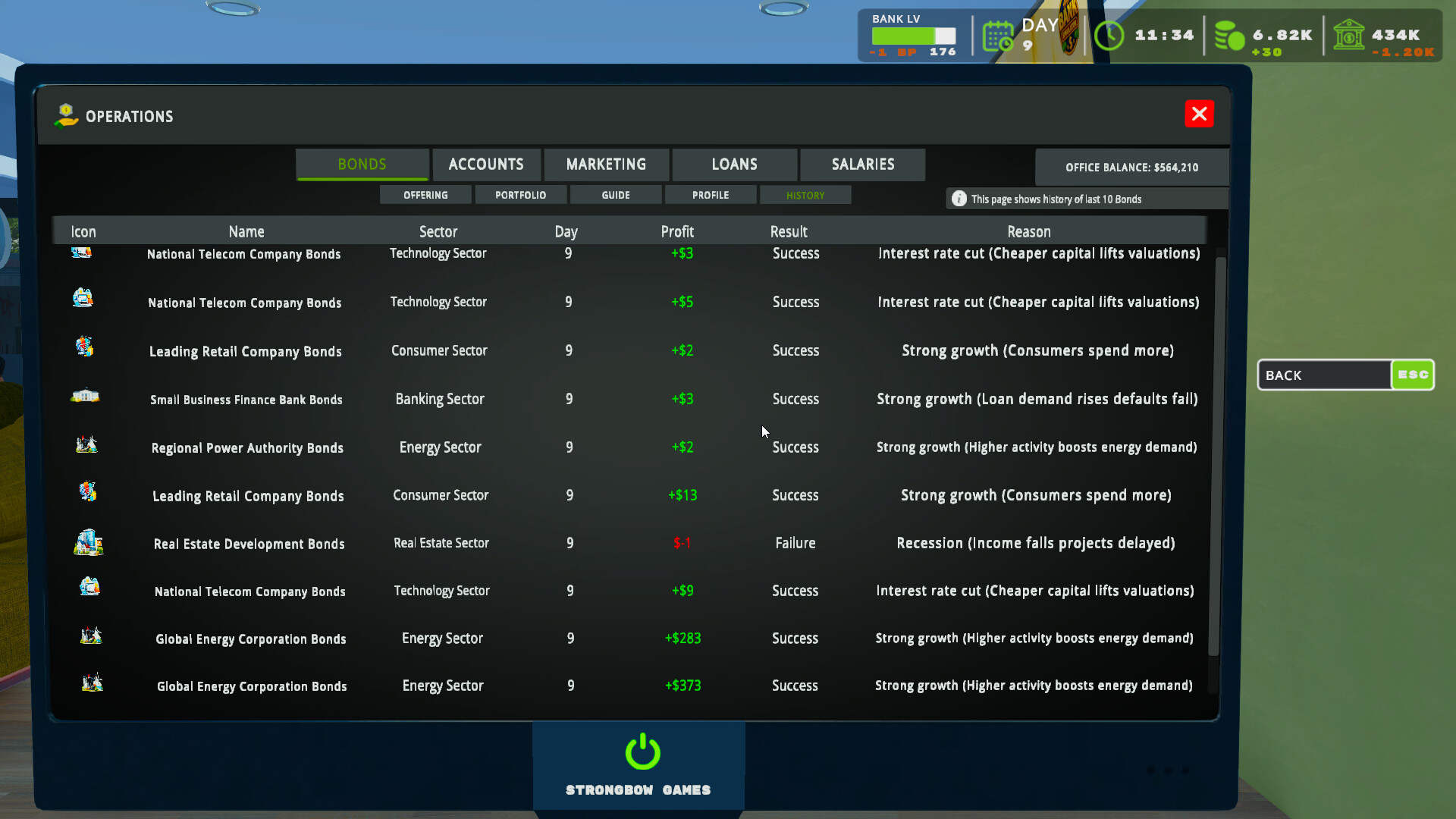Image resolution: width=1456 pixels, height=819 pixels.
Task: Click the BACK button
Action: (x=1323, y=375)
